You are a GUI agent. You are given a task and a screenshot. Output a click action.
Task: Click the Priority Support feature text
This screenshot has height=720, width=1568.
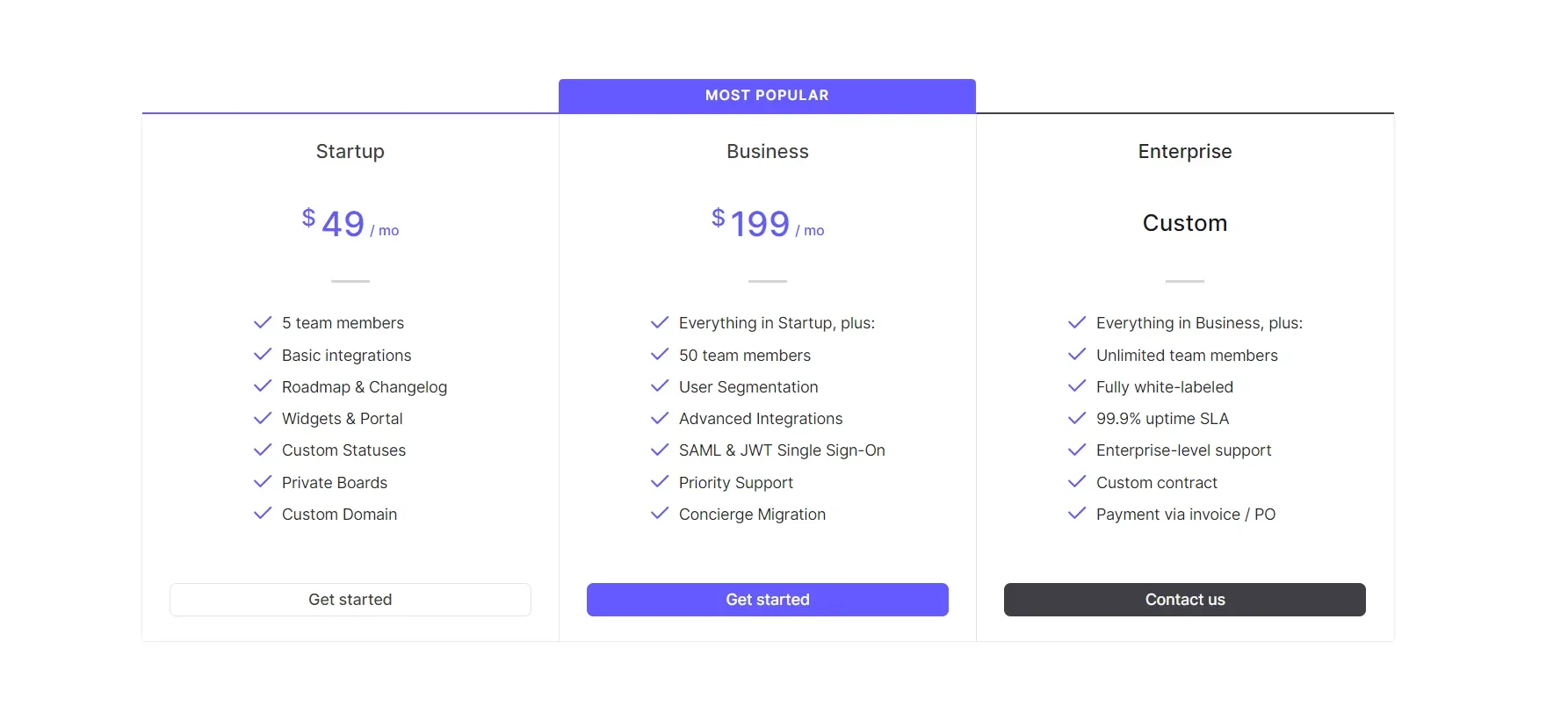[x=735, y=482]
